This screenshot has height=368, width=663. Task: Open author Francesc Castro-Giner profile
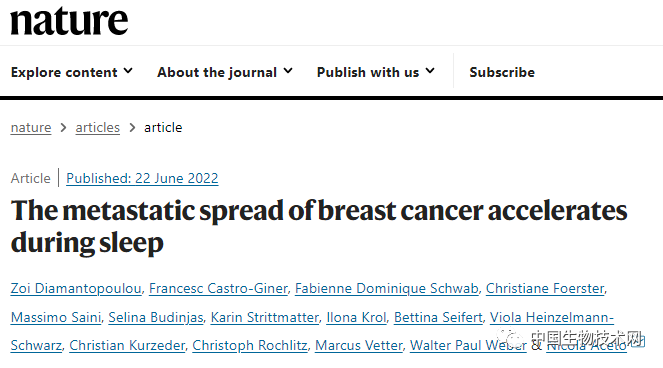218,288
